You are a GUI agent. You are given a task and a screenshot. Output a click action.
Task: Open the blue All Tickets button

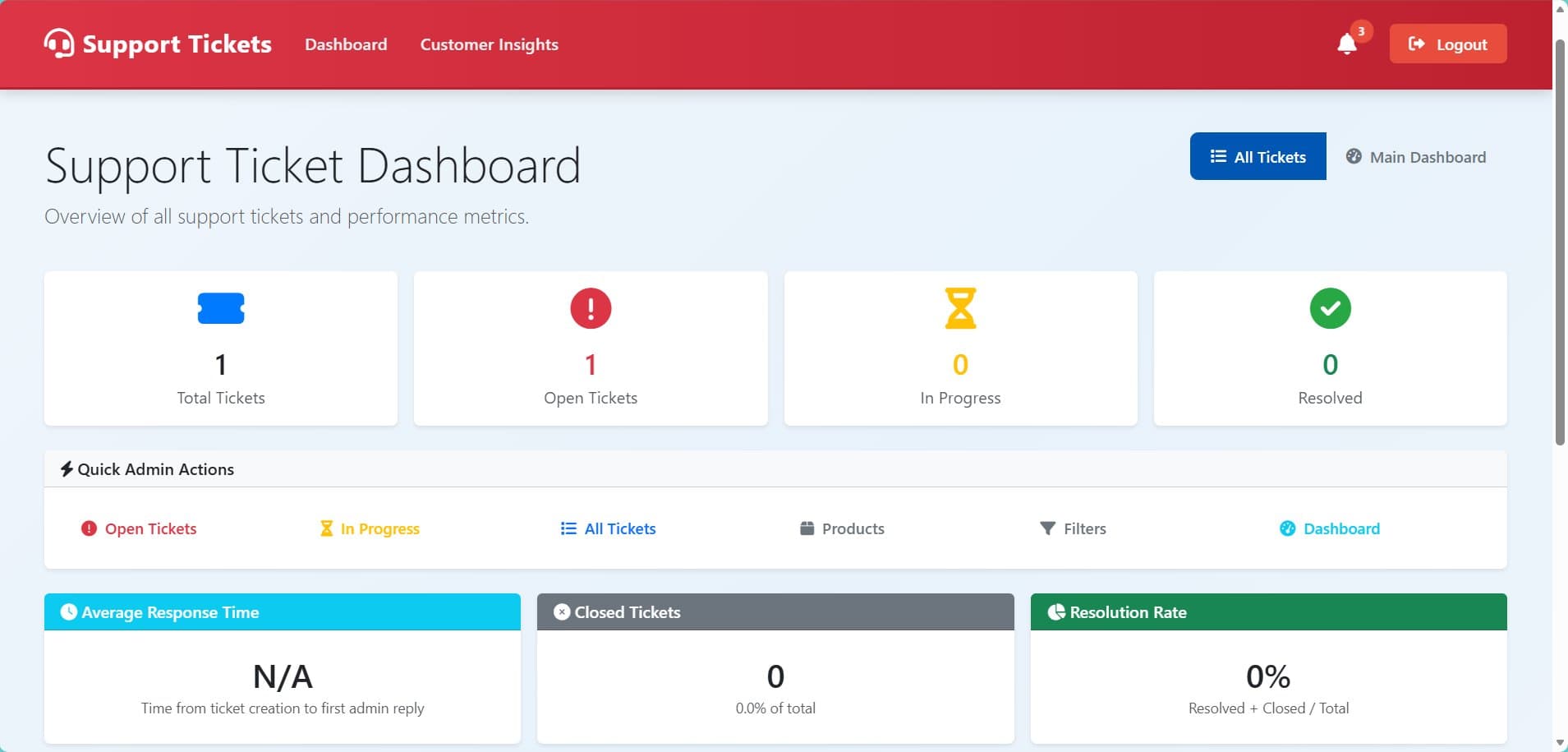tap(1258, 156)
